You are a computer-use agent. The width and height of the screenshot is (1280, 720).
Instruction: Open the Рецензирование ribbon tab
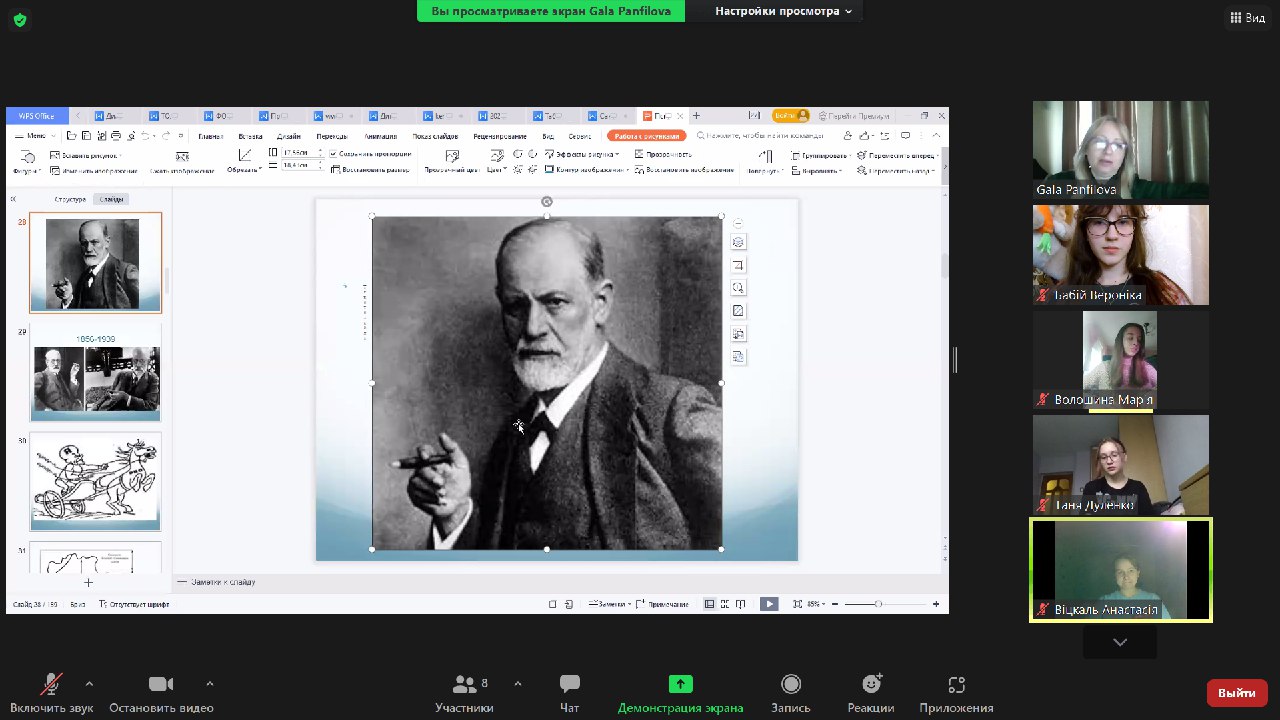(x=499, y=136)
